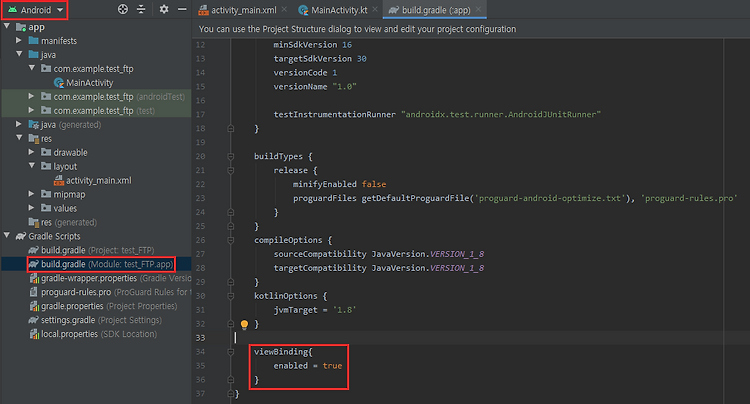Select MainActivity in the project tree
Screen dimensions: 750x404
[x=89, y=83]
